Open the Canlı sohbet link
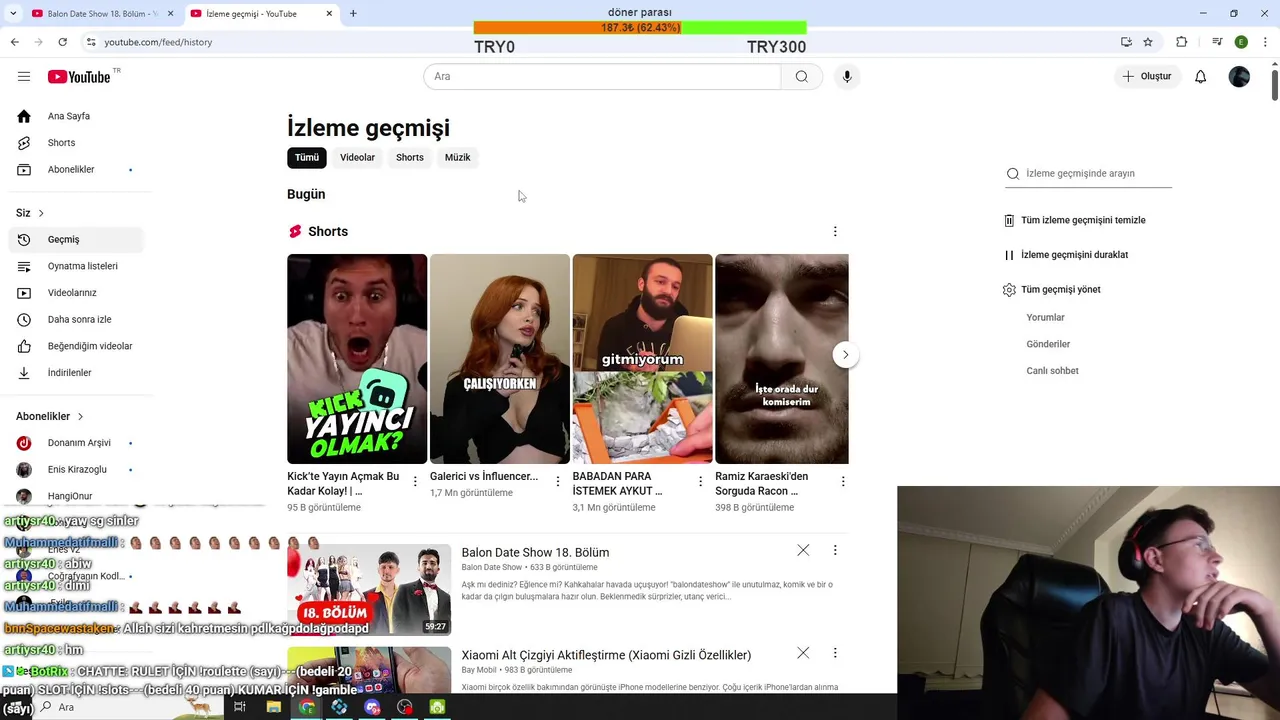This screenshot has width=1280, height=720. [x=1052, y=371]
